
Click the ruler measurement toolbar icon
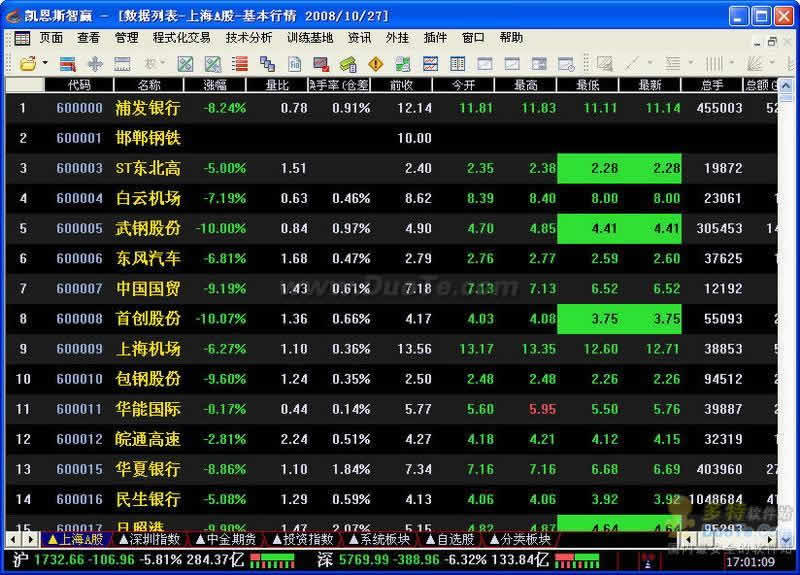[x=122, y=64]
